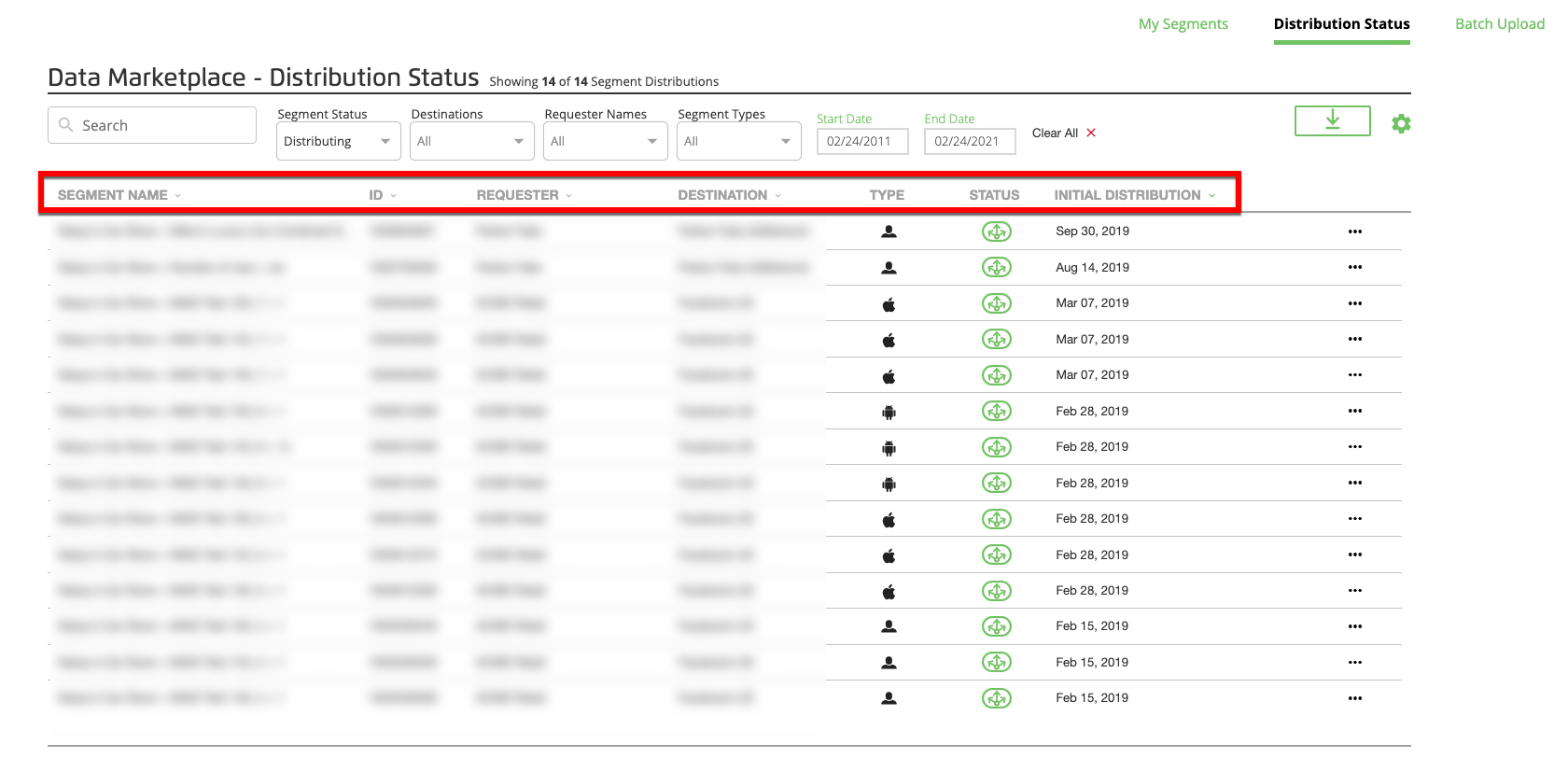1568x772 pixels.
Task: Click status icon in last Feb 15, 2019 row
Action: pyautogui.click(x=996, y=698)
